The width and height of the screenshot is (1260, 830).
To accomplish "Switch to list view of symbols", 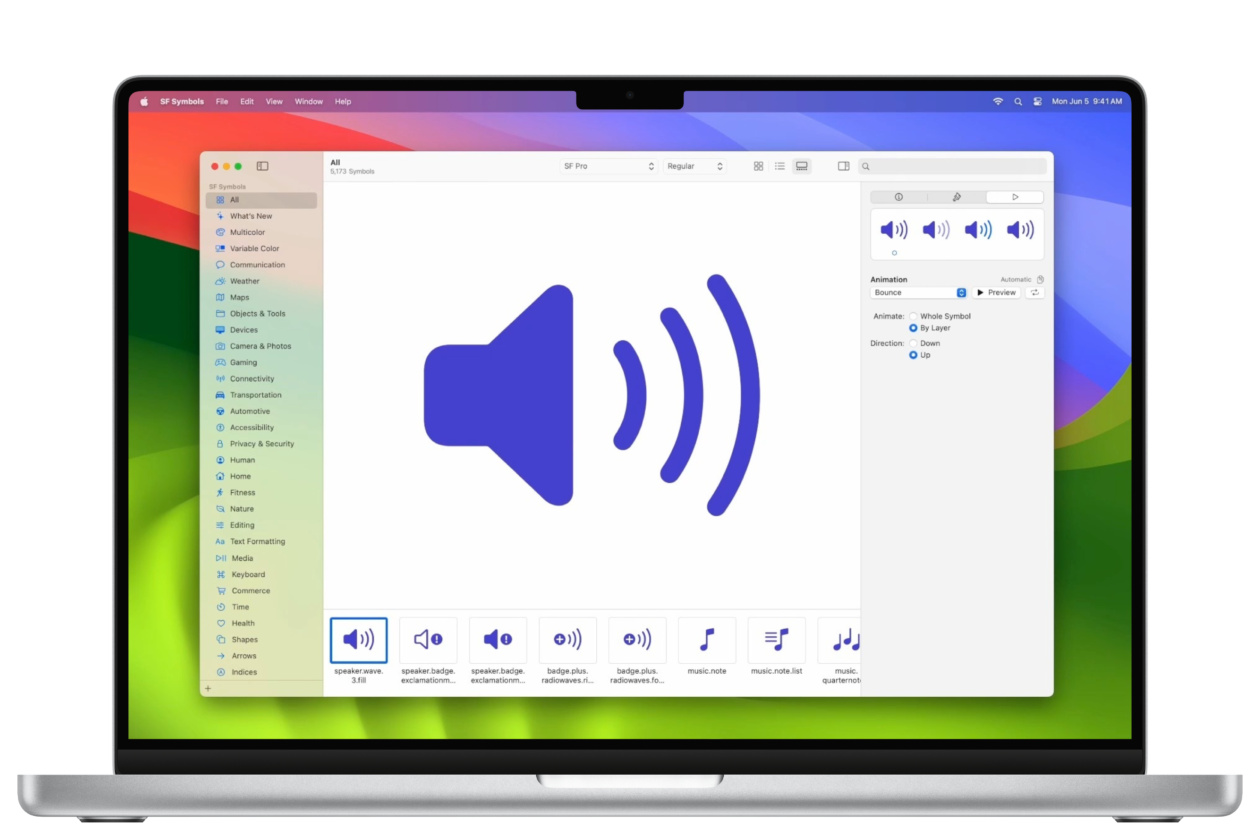I will pyautogui.click(x=779, y=166).
